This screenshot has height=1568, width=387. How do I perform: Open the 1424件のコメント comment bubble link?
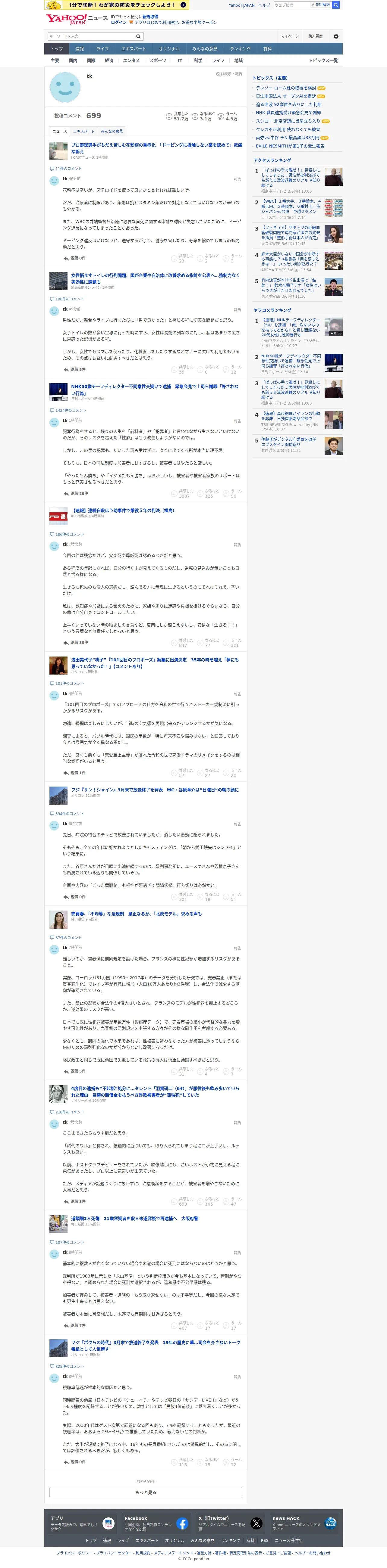(x=68, y=410)
